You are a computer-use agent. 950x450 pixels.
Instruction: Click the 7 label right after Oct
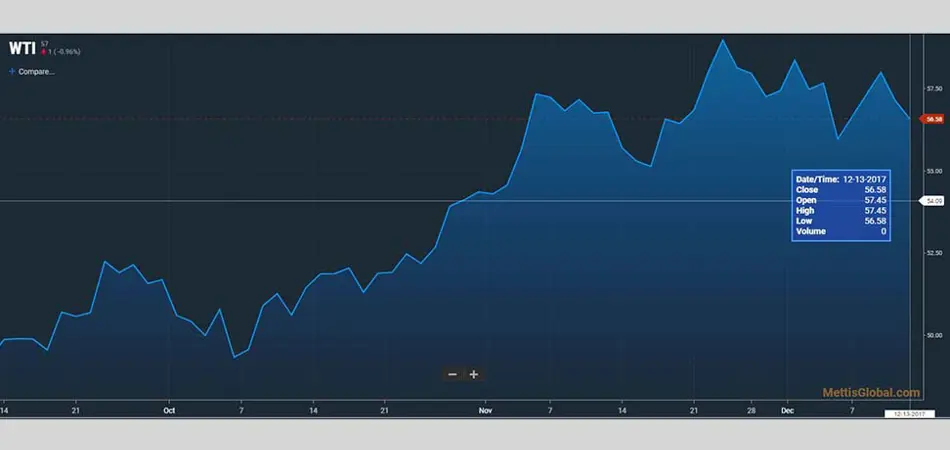(x=241, y=410)
